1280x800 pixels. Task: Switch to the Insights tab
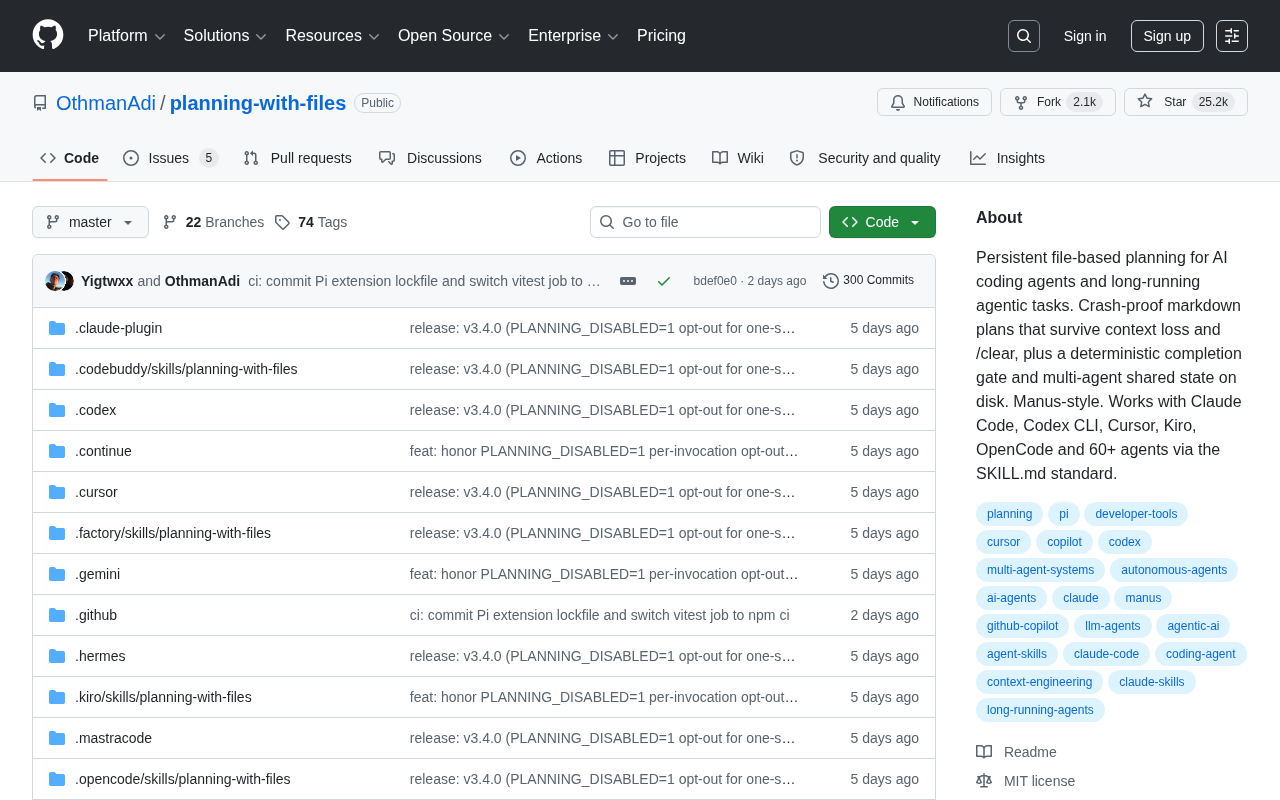click(1007, 158)
